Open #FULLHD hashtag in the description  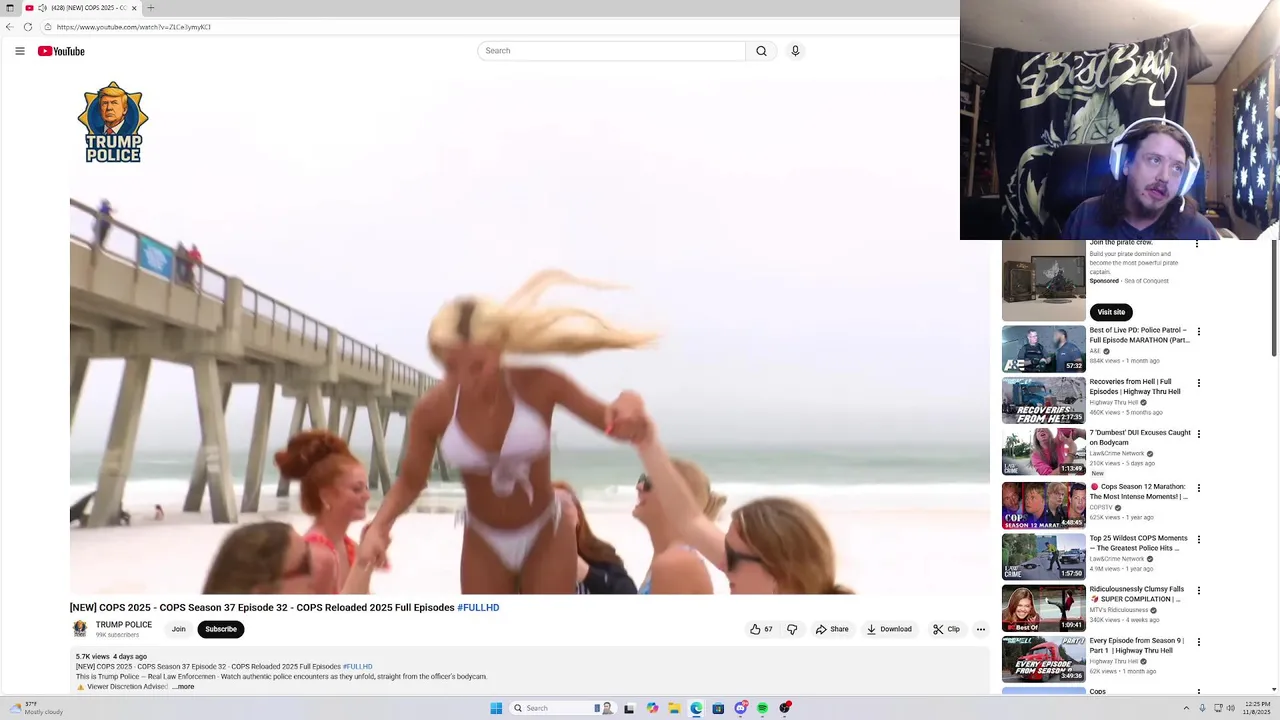(x=357, y=667)
